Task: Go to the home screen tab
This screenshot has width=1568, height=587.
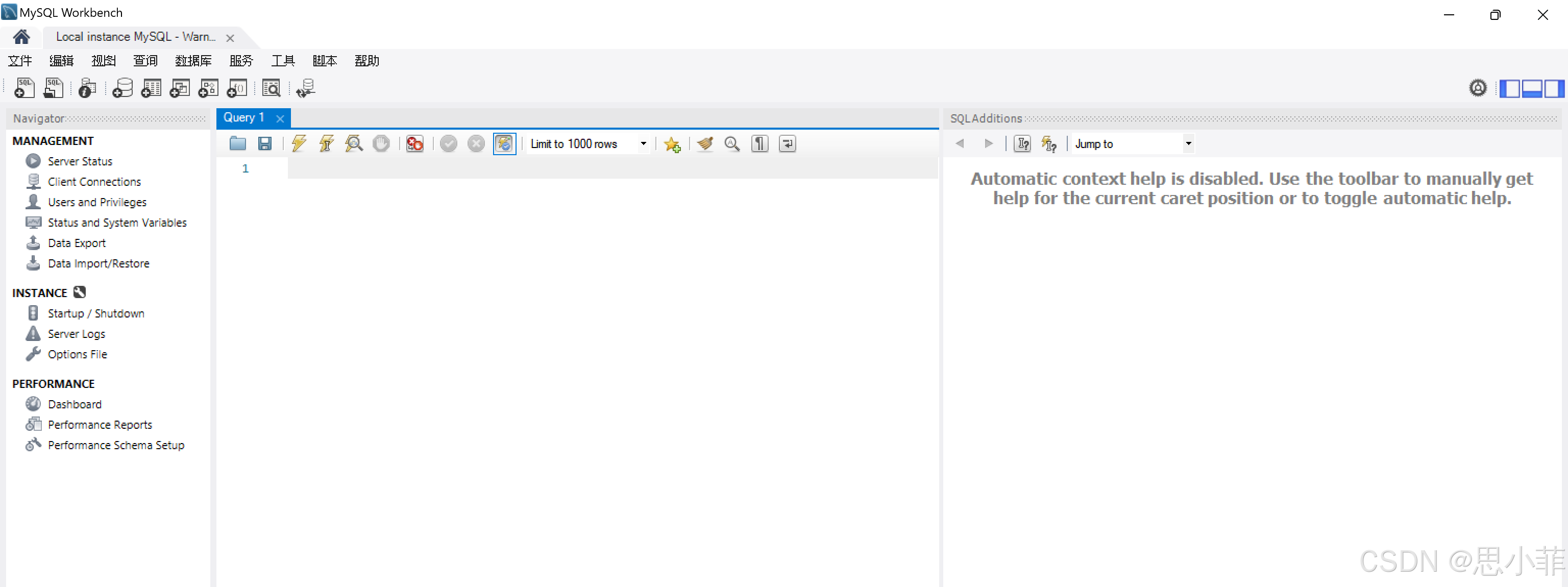Action: tap(21, 37)
